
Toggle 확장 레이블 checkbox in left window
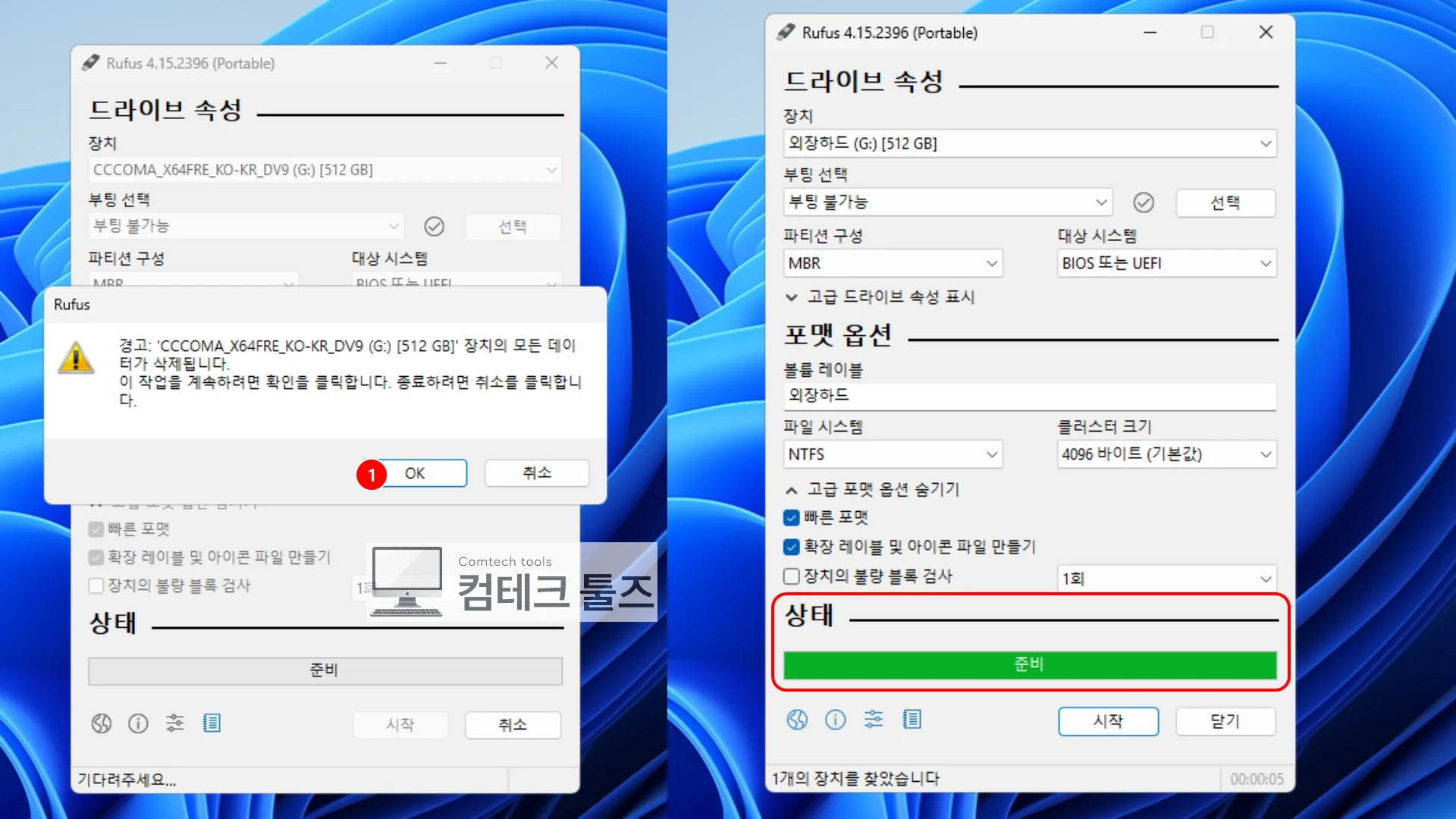(96, 557)
